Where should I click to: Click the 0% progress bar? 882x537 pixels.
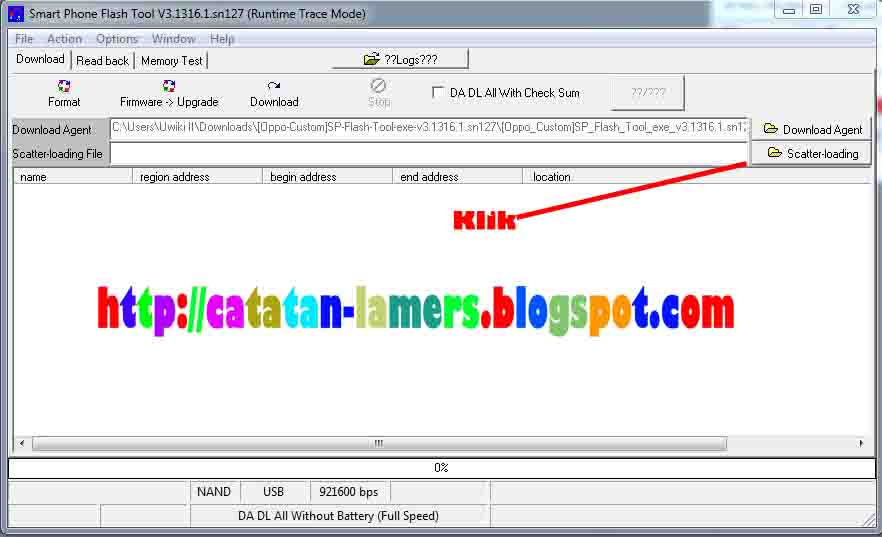[442, 468]
